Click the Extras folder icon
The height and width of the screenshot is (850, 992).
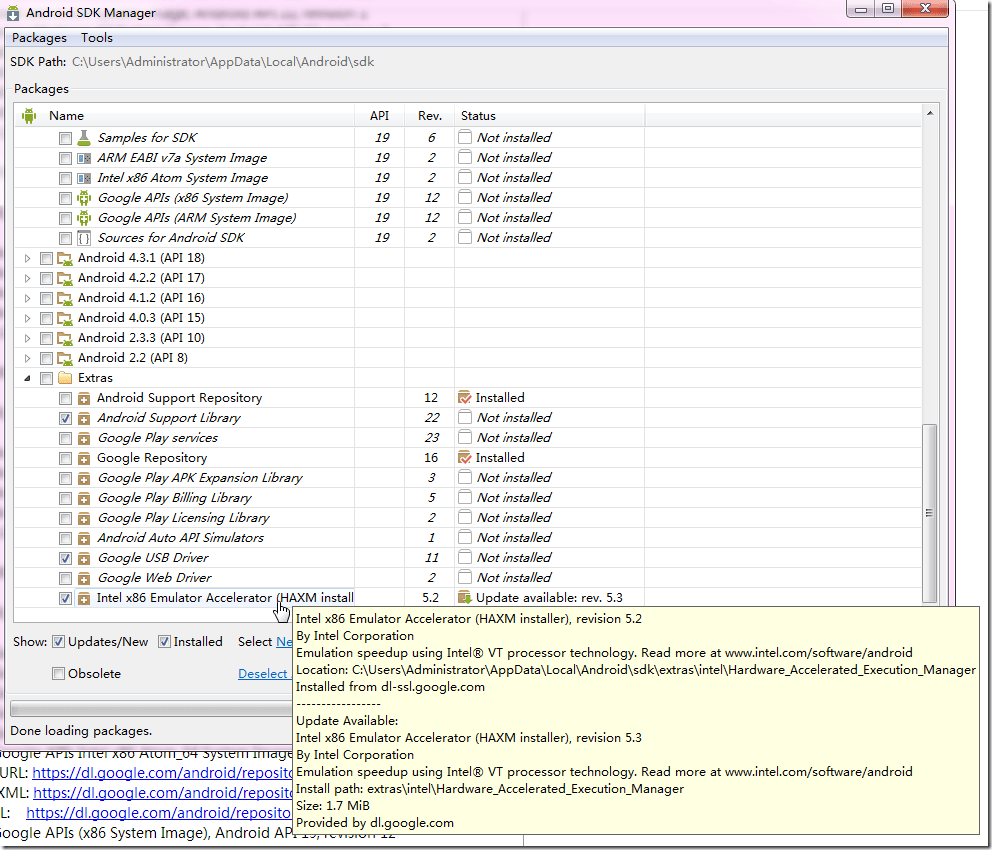[x=65, y=378]
